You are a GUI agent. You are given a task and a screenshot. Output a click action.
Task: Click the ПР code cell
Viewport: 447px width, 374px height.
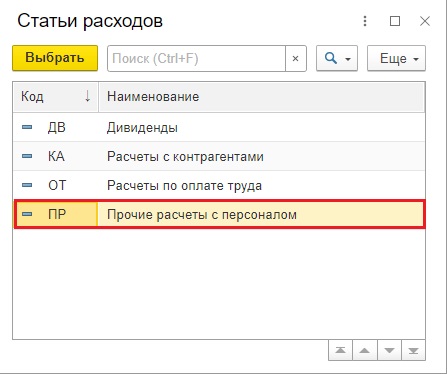pyautogui.click(x=57, y=214)
